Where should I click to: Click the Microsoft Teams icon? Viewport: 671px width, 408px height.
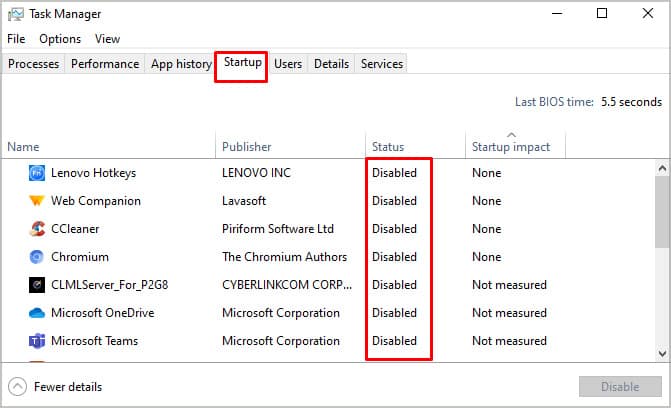click(37, 341)
